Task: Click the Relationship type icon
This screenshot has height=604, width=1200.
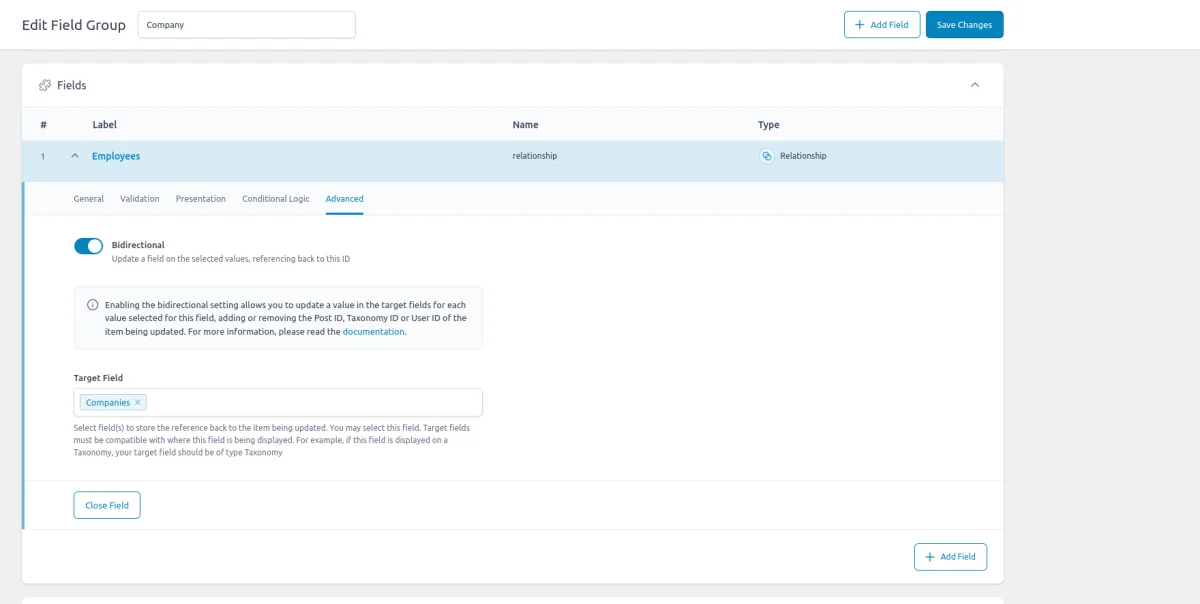Action: (767, 156)
